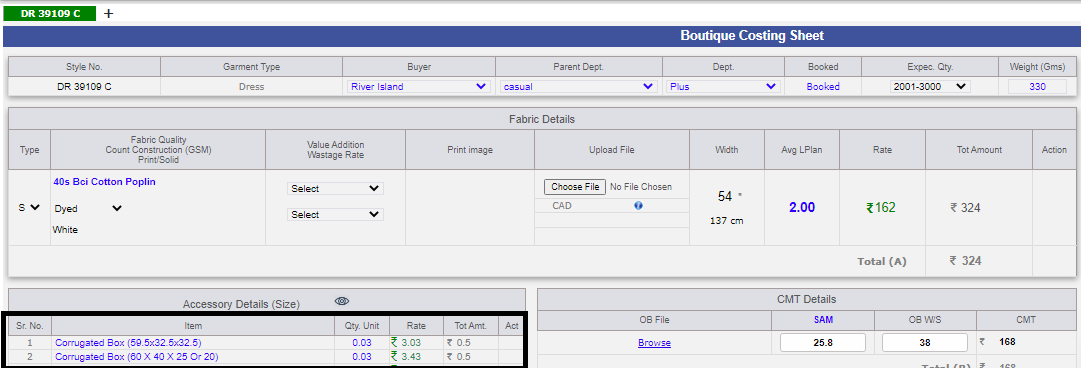Image resolution: width=1081 pixels, height=368 pixels.
Task: Open the second Wastage Rate Select dropdown
Action: point(335,214)
